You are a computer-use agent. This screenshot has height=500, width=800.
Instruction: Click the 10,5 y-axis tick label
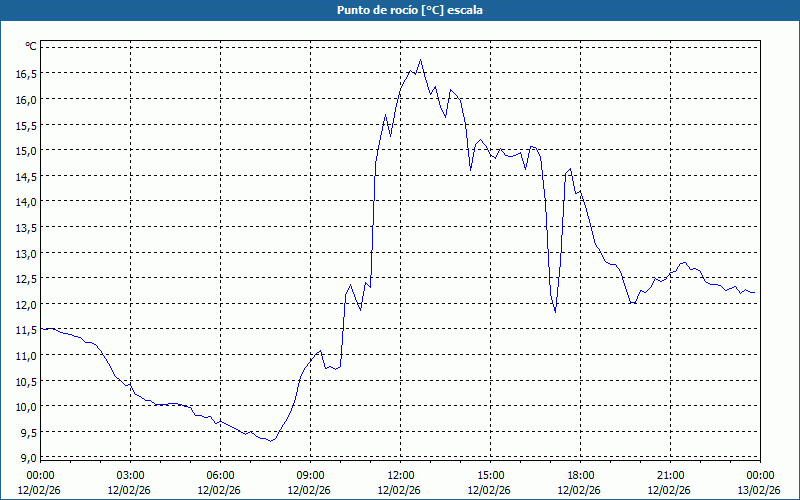[x=25, y=381]
